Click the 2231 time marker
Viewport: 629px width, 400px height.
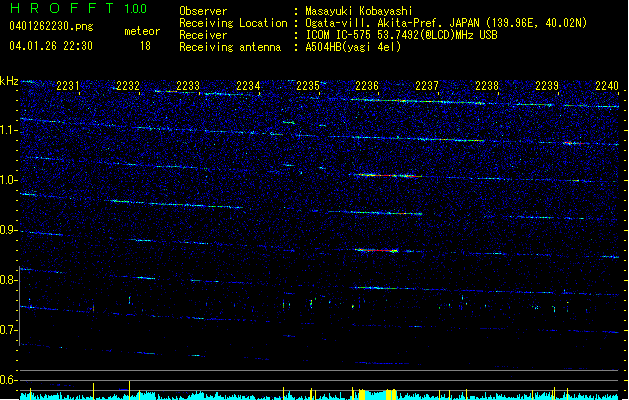tap(67, 86)
